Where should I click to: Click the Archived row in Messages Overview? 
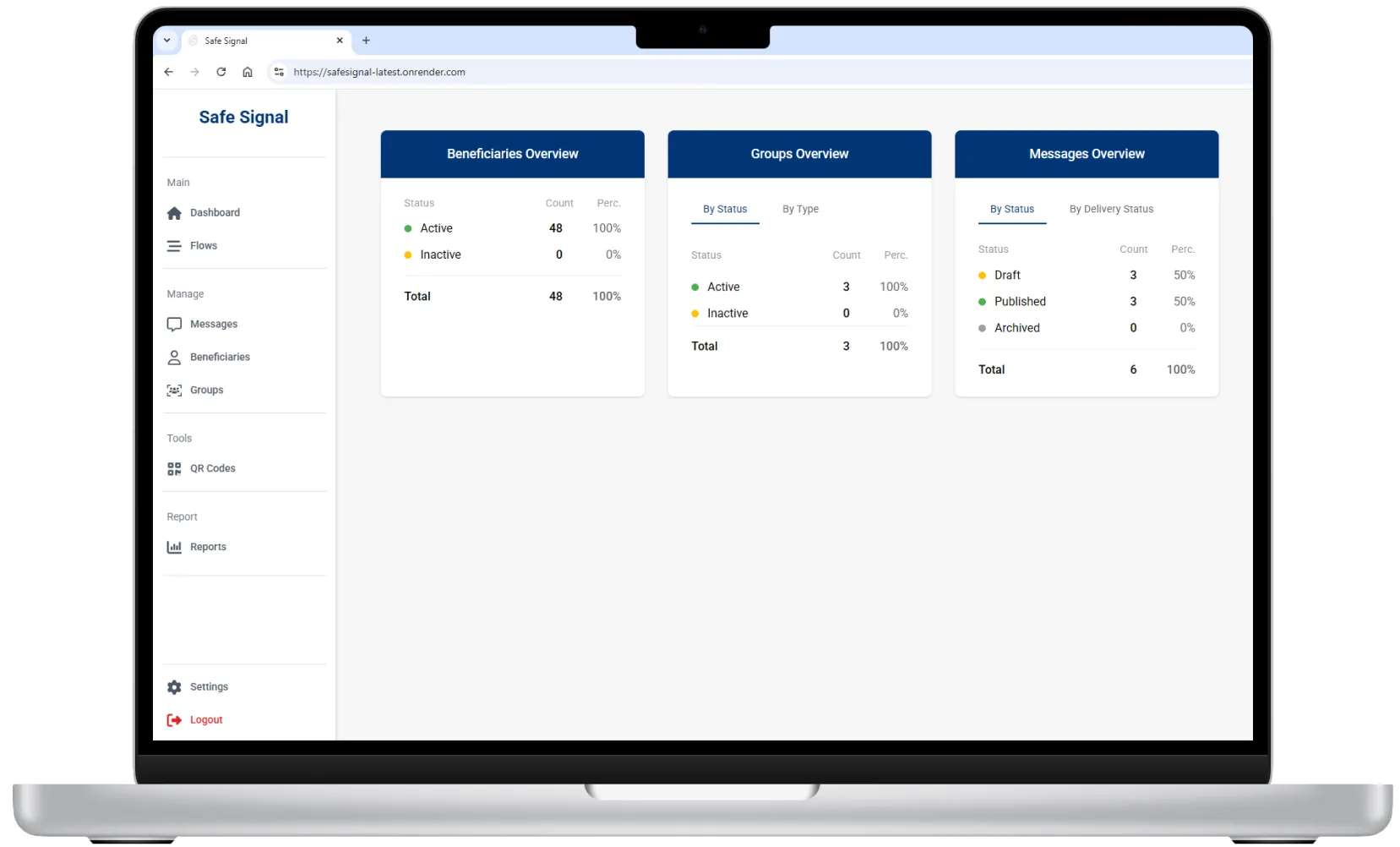(1087, 328)
